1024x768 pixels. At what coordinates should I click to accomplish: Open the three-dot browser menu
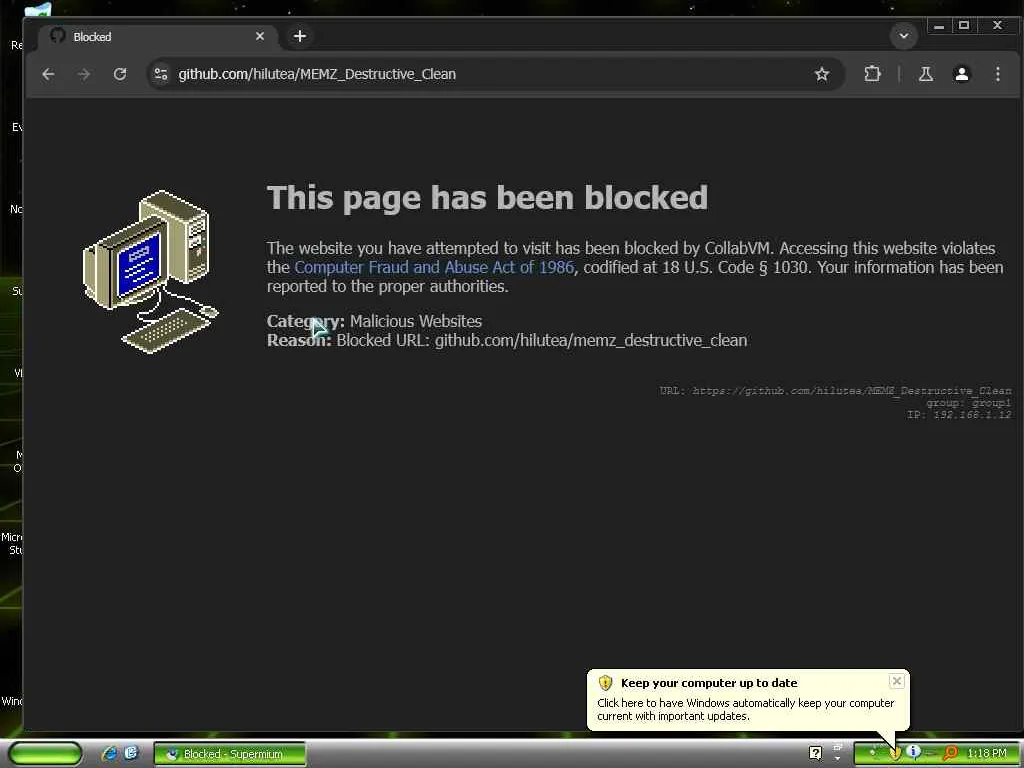[997, 74]
